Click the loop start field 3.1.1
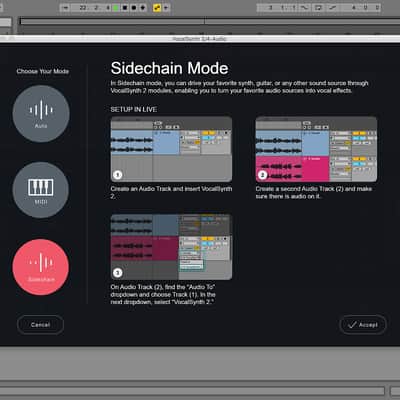This screenshot has height=400, width=400. (277, 7)
